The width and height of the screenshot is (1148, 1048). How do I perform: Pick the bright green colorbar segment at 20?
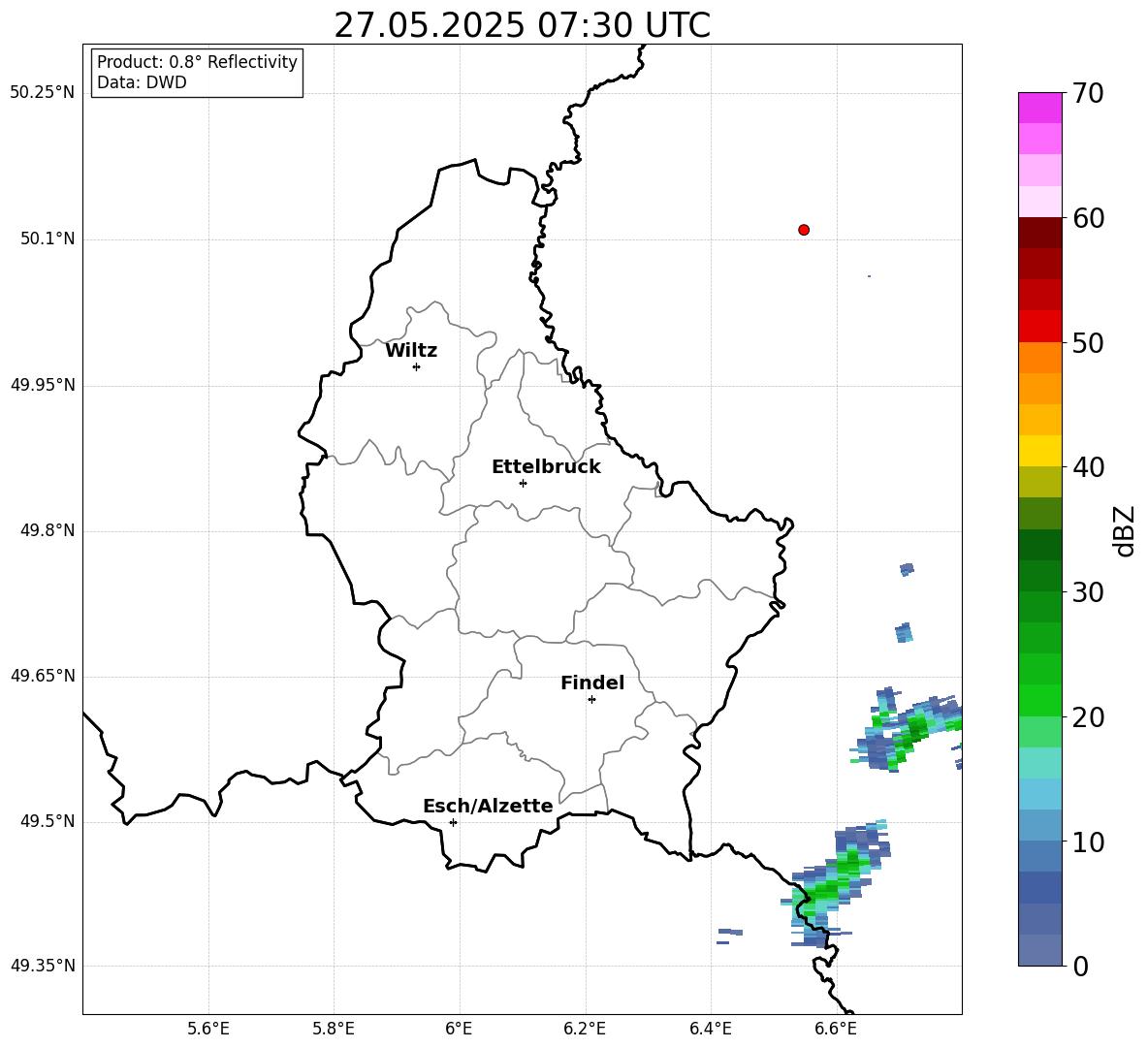coord(1040,700)
